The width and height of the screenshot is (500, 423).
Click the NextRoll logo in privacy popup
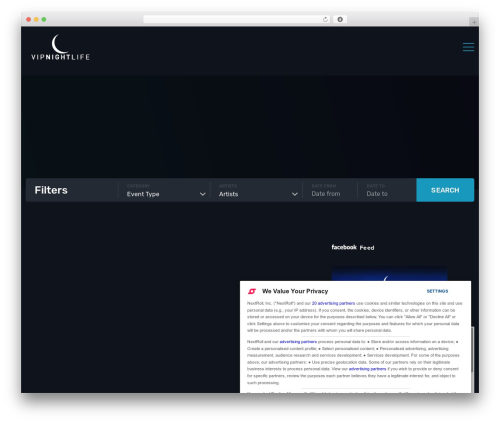pyautogui.click(x=252, y=291)
